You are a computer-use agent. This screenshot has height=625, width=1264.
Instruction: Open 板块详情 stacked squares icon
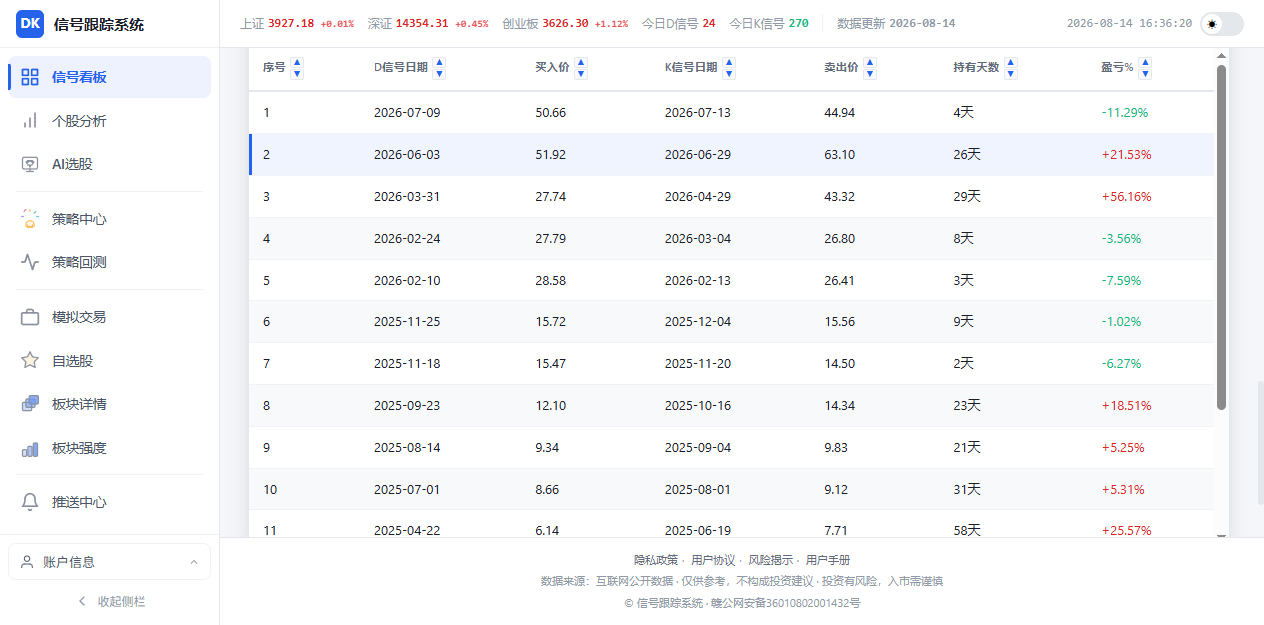(x=30, y=404)
